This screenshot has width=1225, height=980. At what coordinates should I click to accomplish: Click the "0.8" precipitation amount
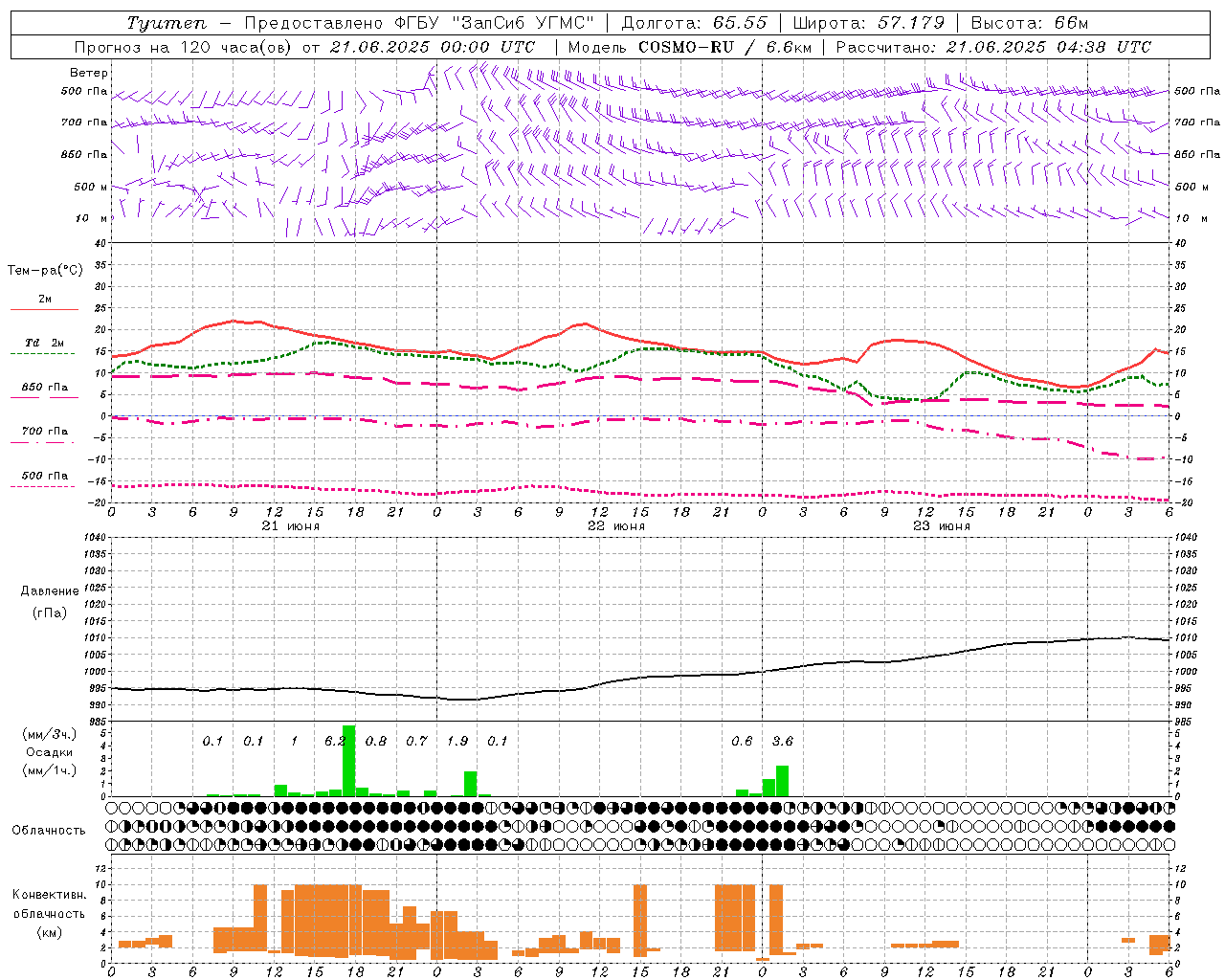click(x=376, y=741)
